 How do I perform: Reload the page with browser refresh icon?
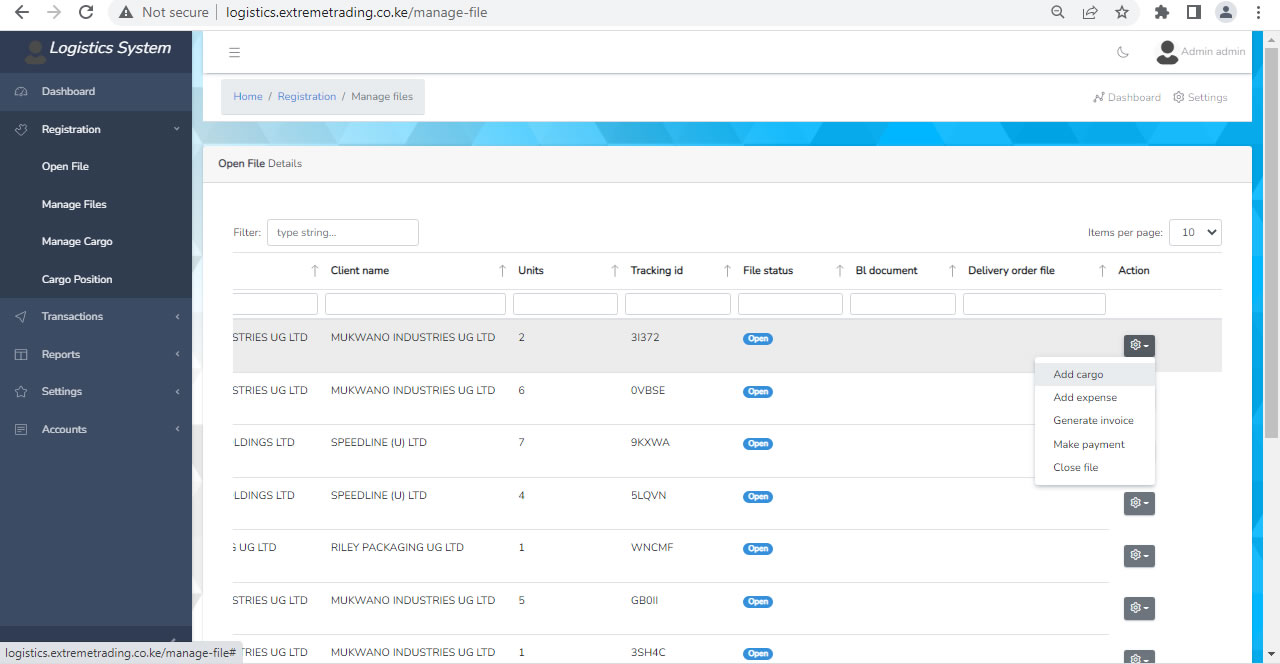86,13
